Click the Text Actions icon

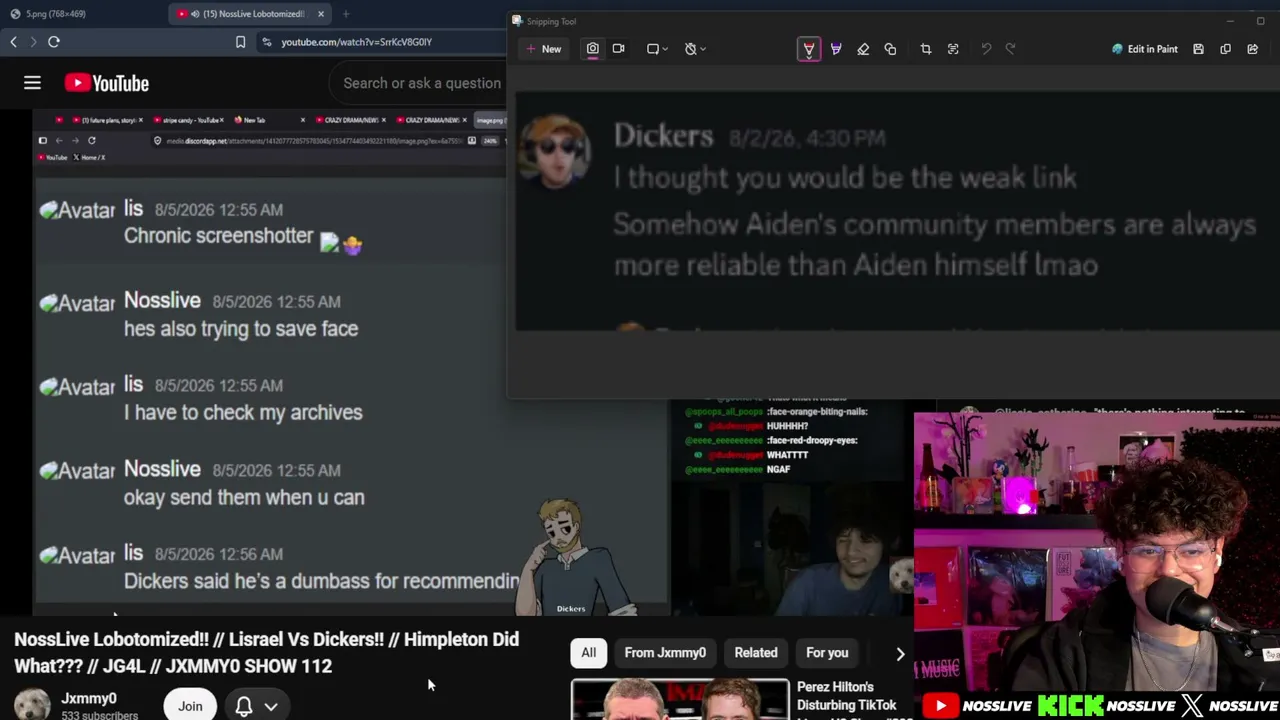pos(953,49)
